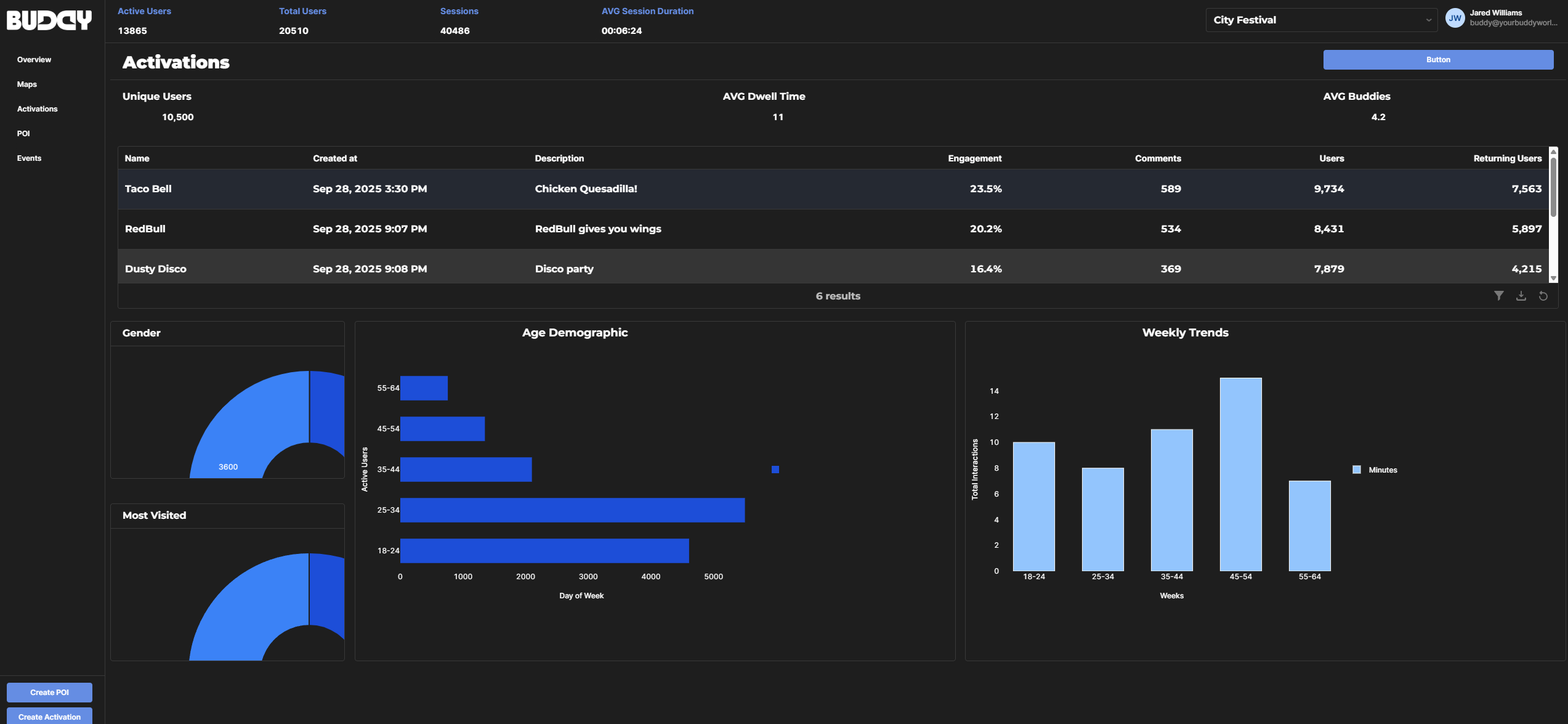This screenshot has width=1568, height=724.
Task: Click the Create POI button
Action: click(49, 692)
